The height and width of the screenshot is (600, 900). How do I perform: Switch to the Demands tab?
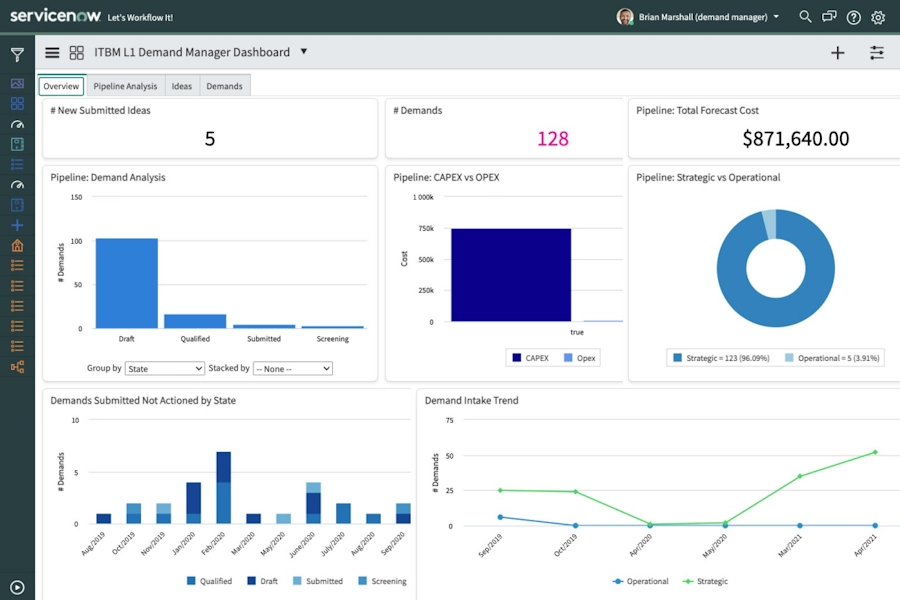[x=224, y=86]
